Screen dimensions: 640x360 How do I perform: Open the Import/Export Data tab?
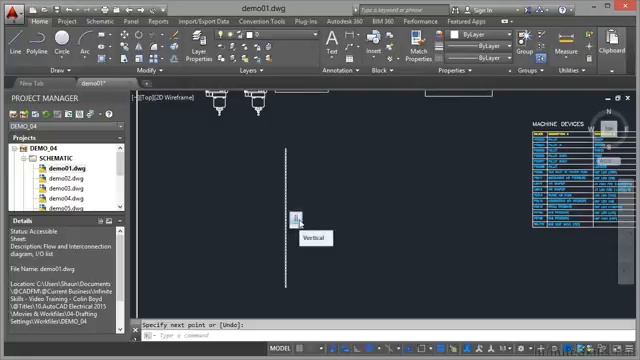[204, 21]
